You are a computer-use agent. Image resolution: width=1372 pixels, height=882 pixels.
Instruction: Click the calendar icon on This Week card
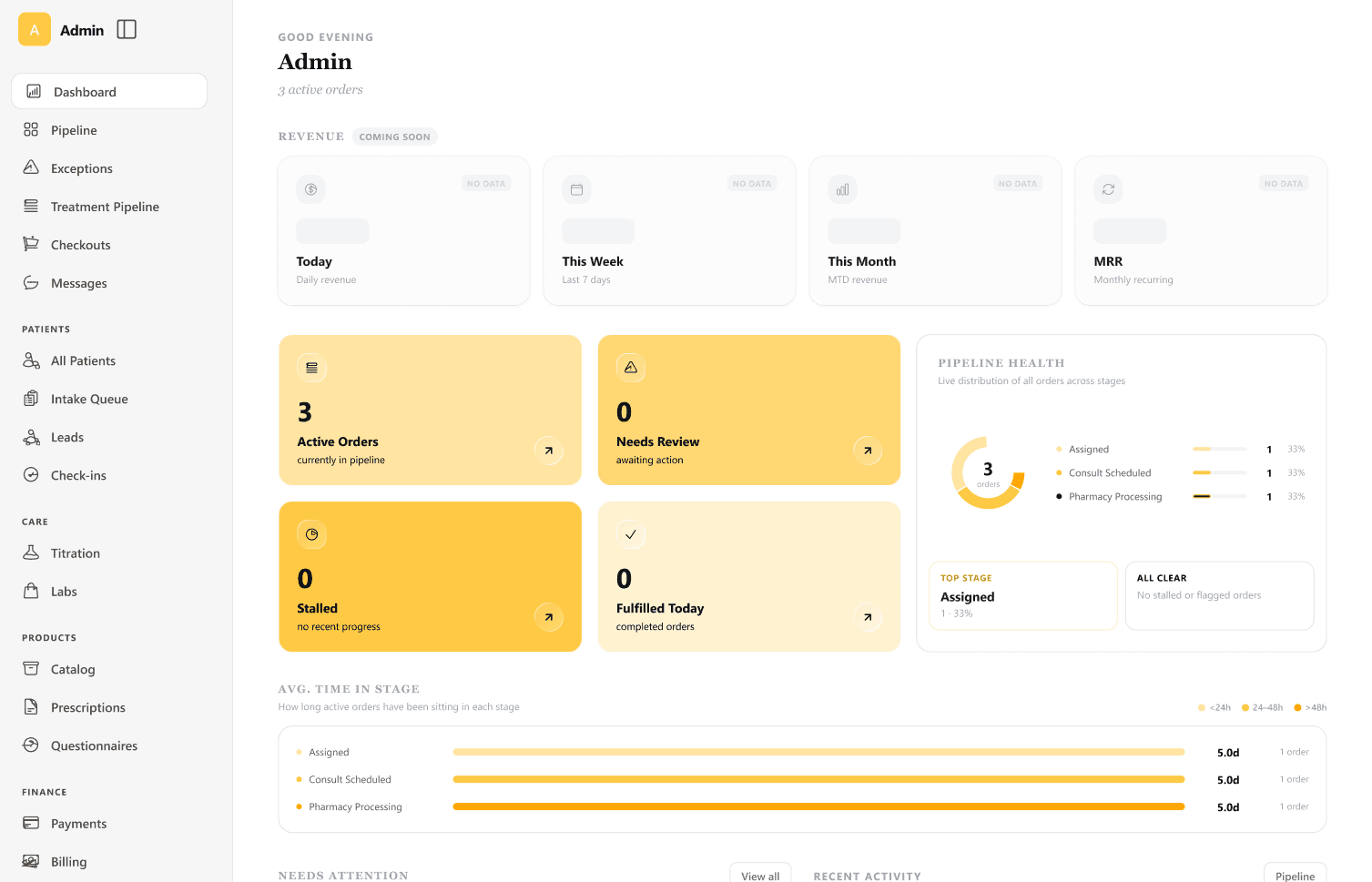click(576, 189)
